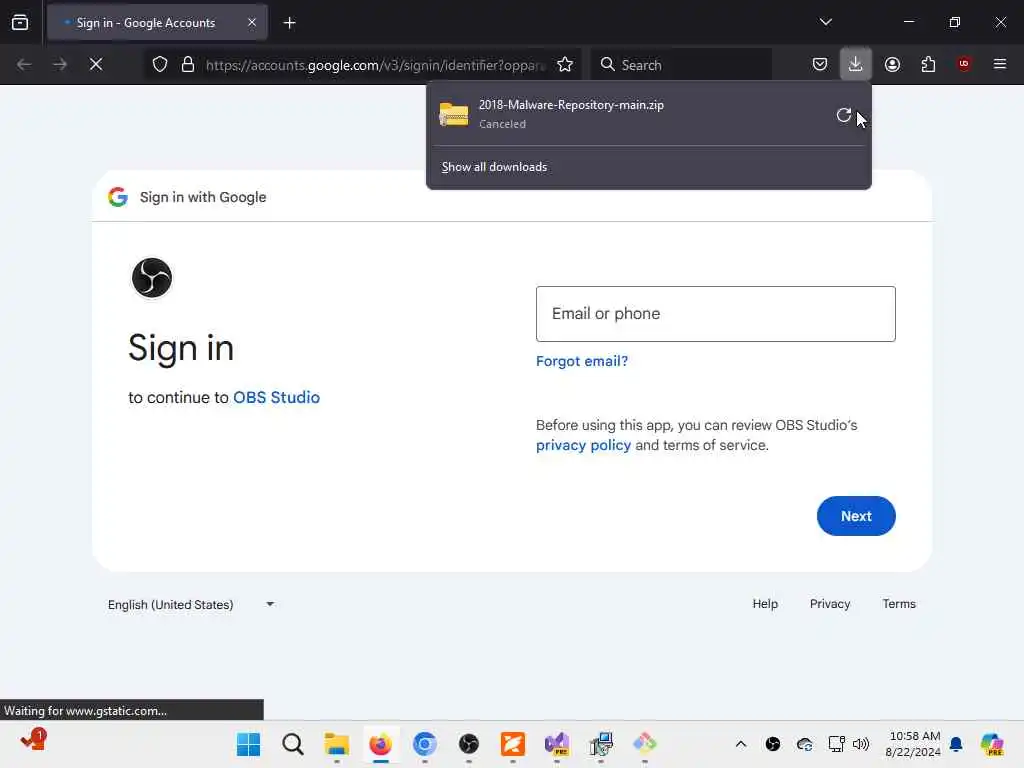The width and height of the screenshot is (1024, 768).
Task: Open Firefox application hamburger menu
Action: (x=1000, y=64)
